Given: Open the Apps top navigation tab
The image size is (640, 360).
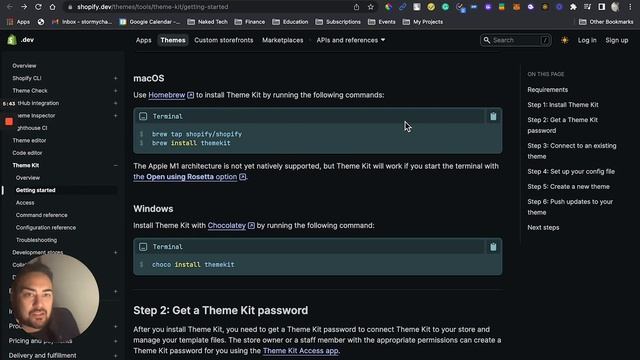Looking at the screenshot, I should (143, 40).
